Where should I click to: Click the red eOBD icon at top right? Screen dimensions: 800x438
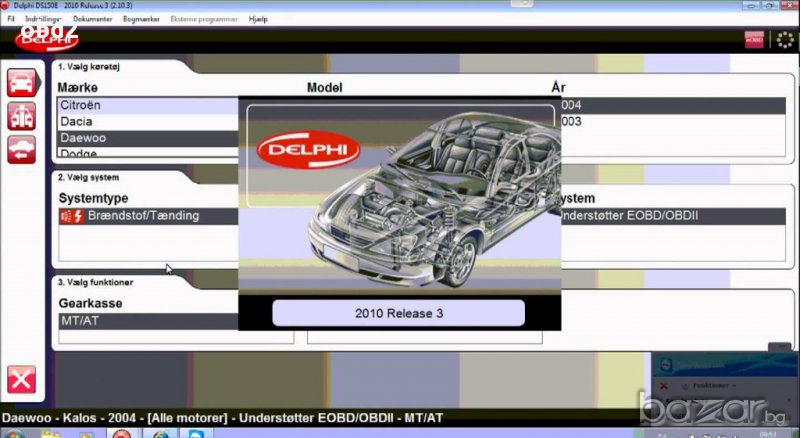click(x=753, y=39)
